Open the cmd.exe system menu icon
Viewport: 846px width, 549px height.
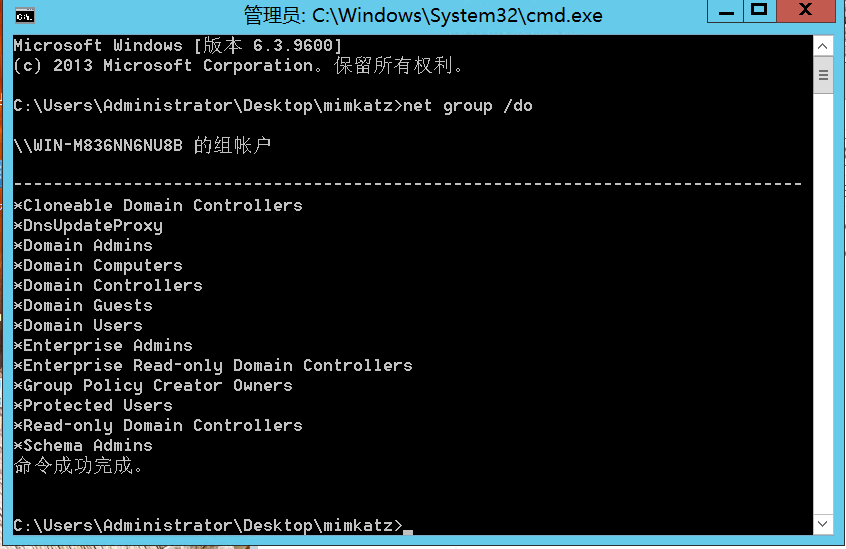(24, 16)
